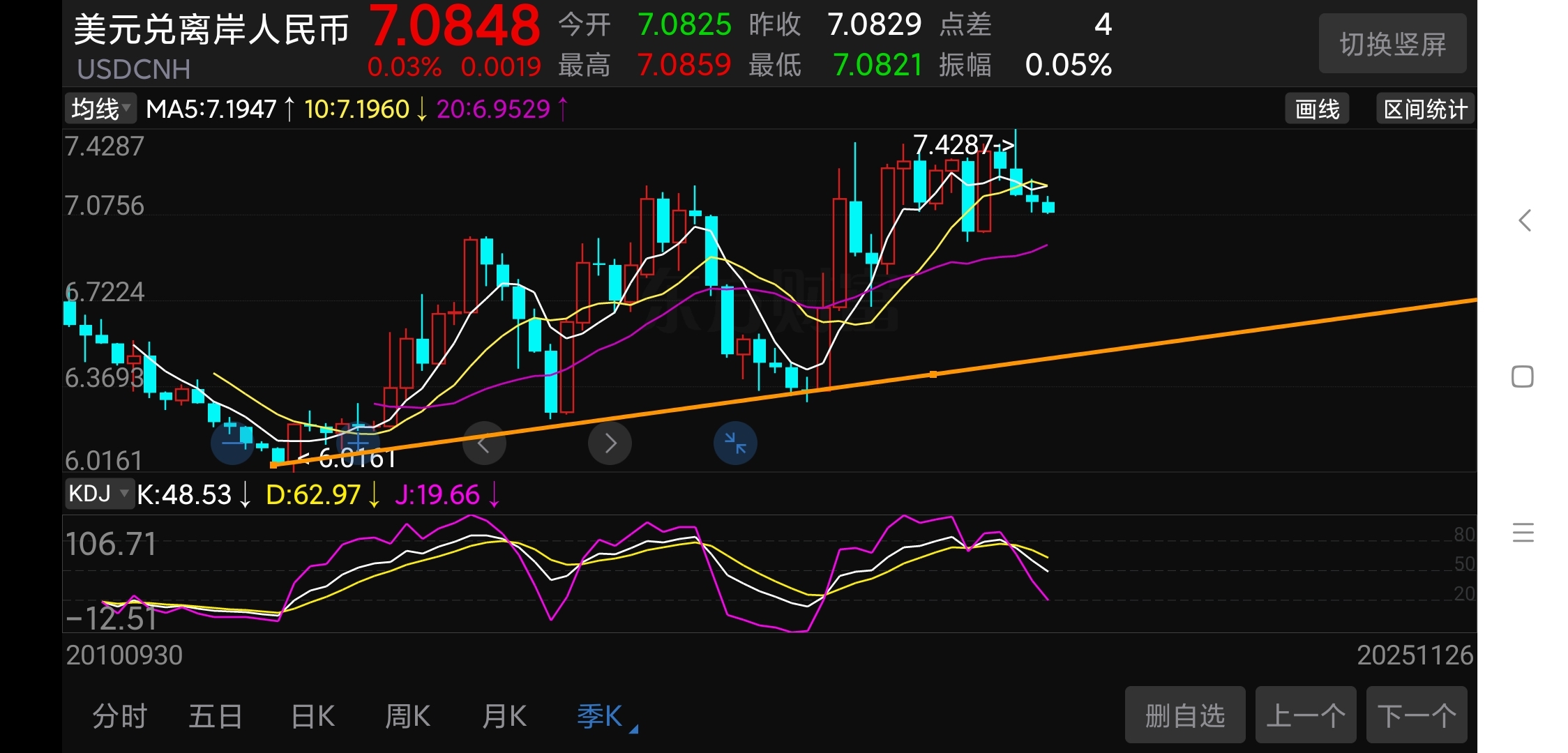This screenshot has height=753, width=1568.
Task: Go to the next symbol via 下一个
Action: [1416, 715]
